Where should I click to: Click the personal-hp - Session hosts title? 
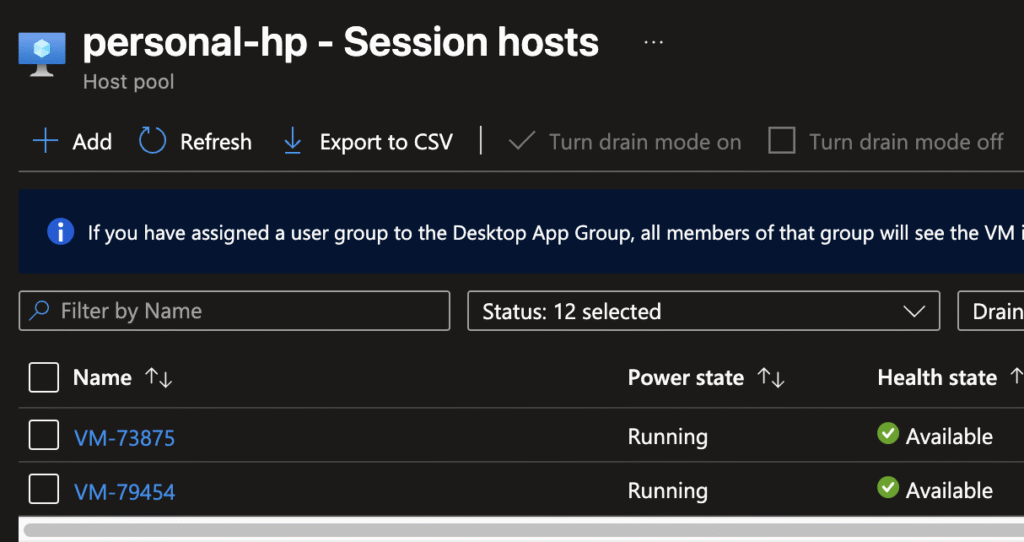[x=340, y=42]
